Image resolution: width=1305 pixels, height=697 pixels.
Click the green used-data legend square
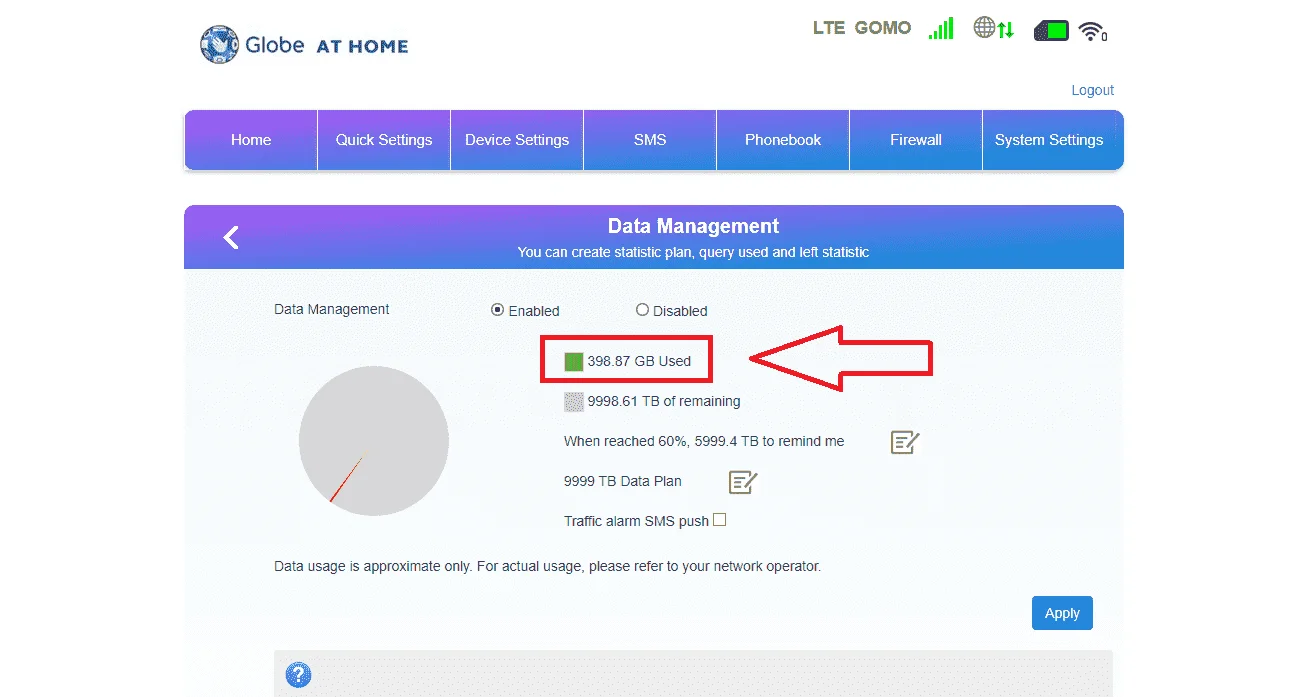573,361
